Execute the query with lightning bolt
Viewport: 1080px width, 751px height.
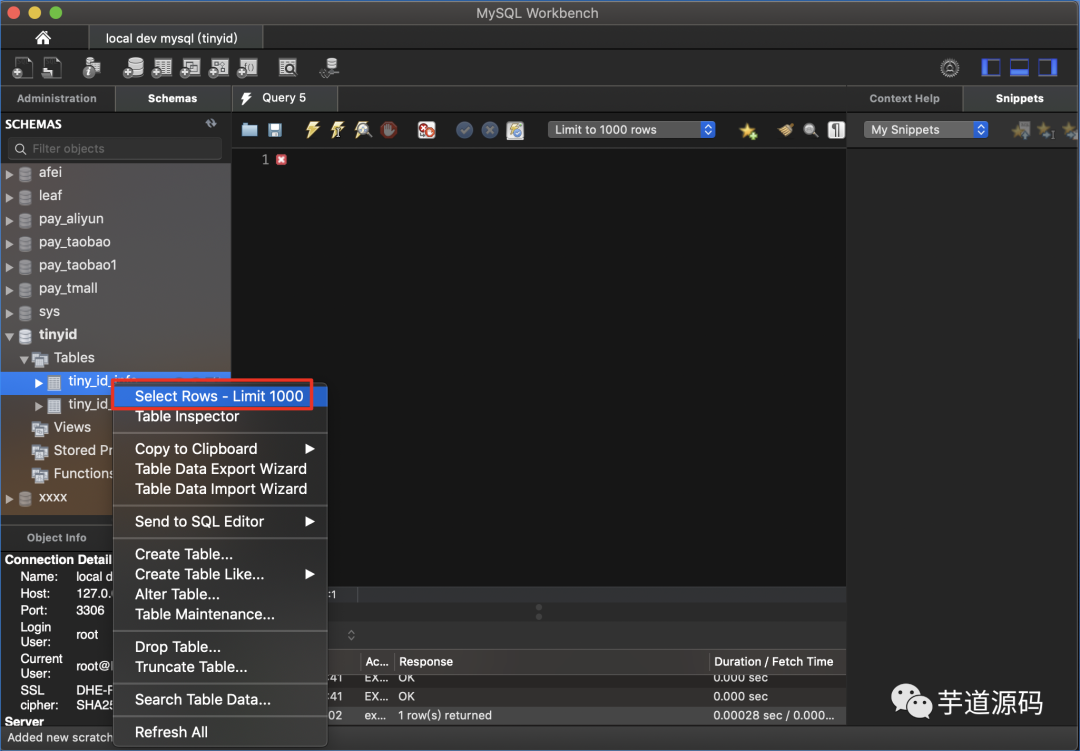pyautogui.click(x=313, y=130)
